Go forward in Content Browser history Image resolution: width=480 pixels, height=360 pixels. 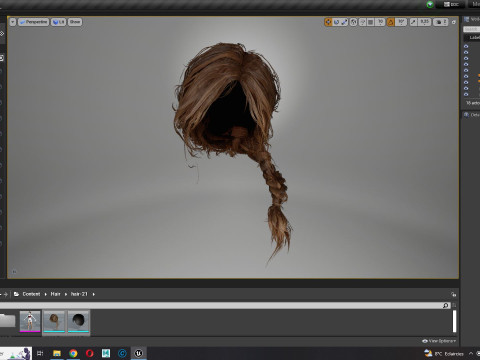(x=5, y=294)
